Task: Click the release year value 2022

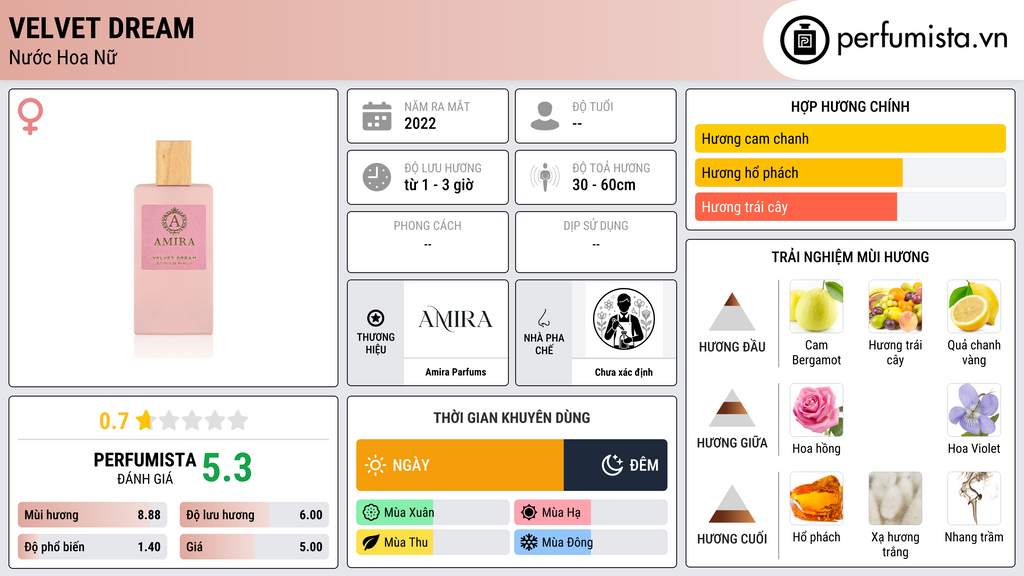Action: [420, 123]
